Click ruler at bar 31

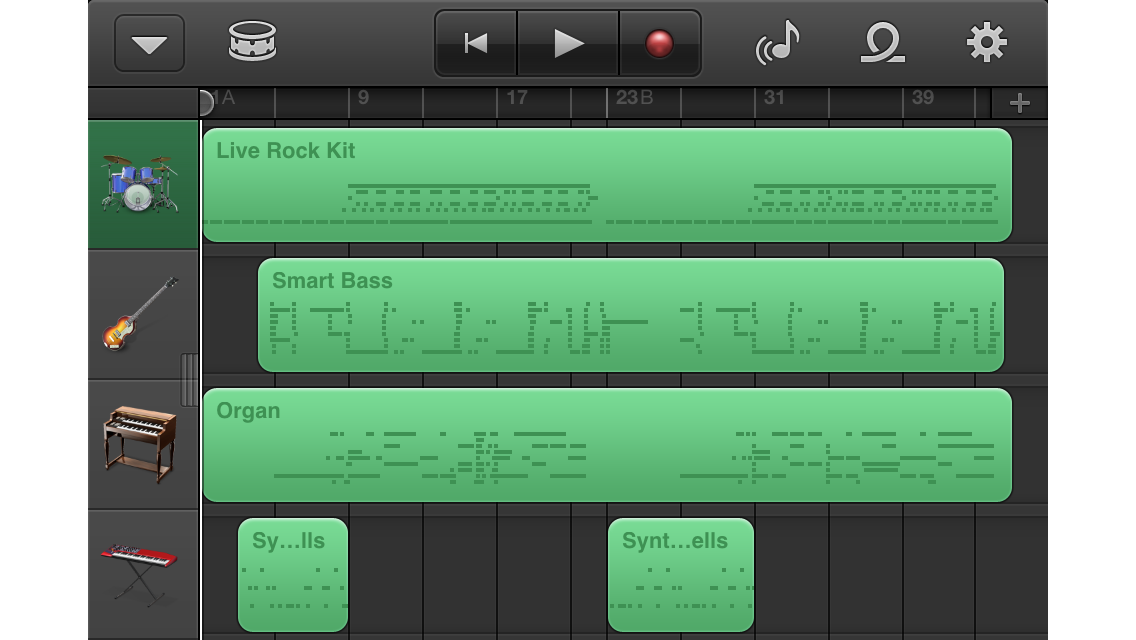click(x=774, y=98)
